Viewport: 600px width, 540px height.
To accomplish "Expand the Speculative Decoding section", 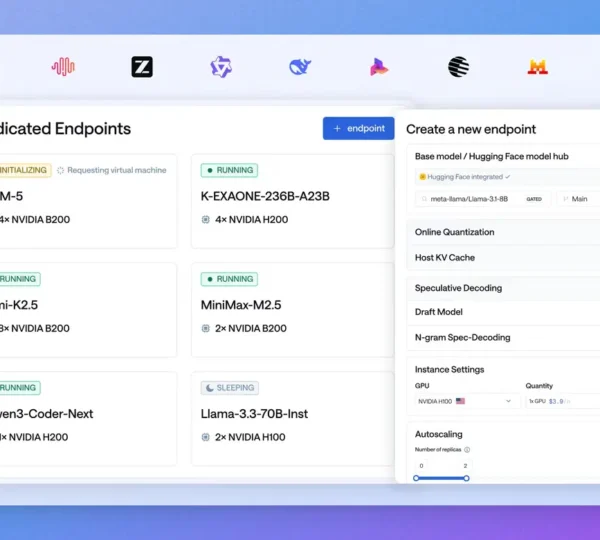I will coord(503,288).
